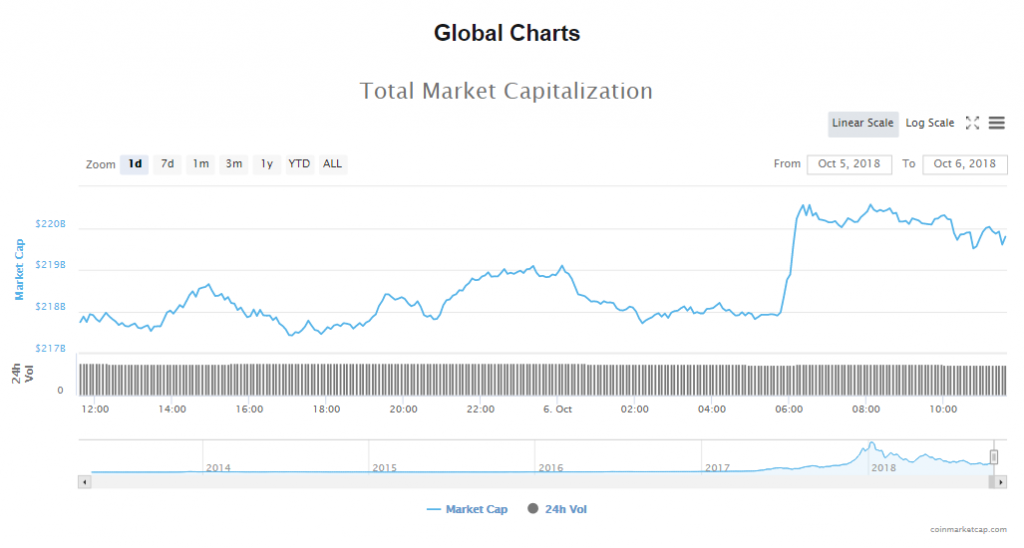Screen dimensions: 1024x548
Task: Click the navigator left scroll arrow
Action: coord(84,482)
